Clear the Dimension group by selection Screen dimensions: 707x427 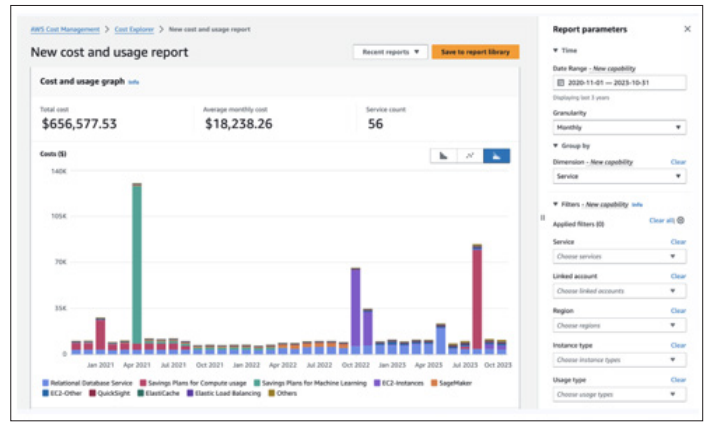pos(678,162)
